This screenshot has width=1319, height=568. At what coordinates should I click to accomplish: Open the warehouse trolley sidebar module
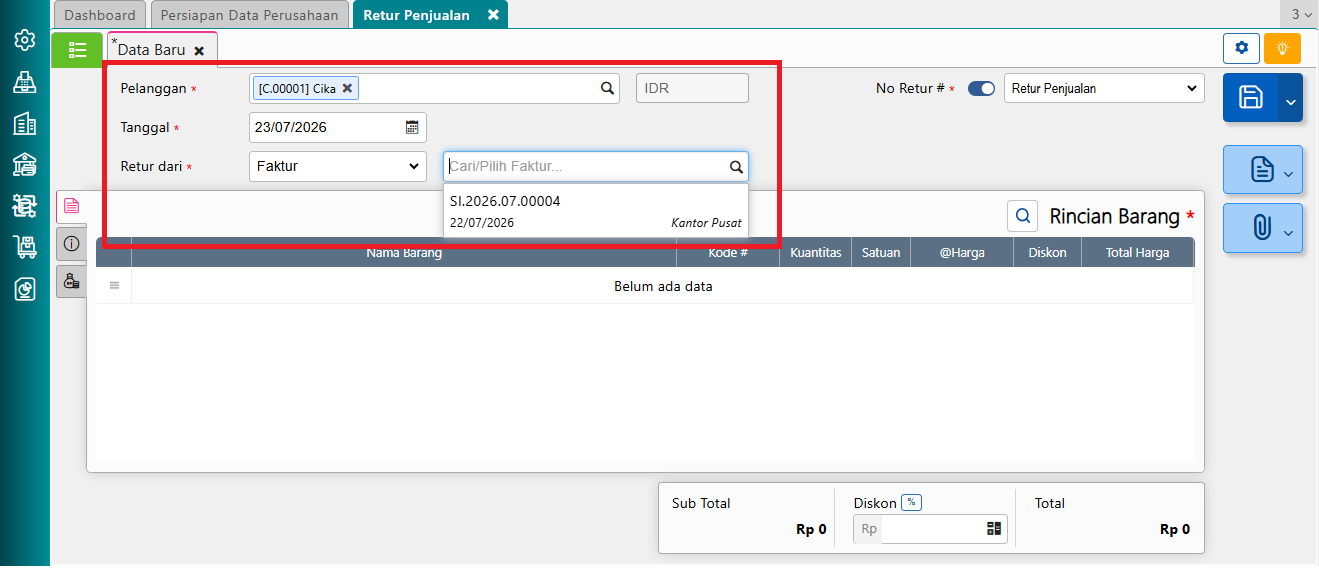pyautogui.click(x=25, y=247)
